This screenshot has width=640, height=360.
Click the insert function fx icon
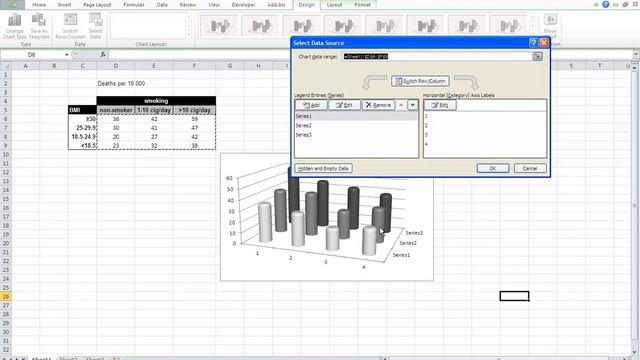tap(103, 54)
